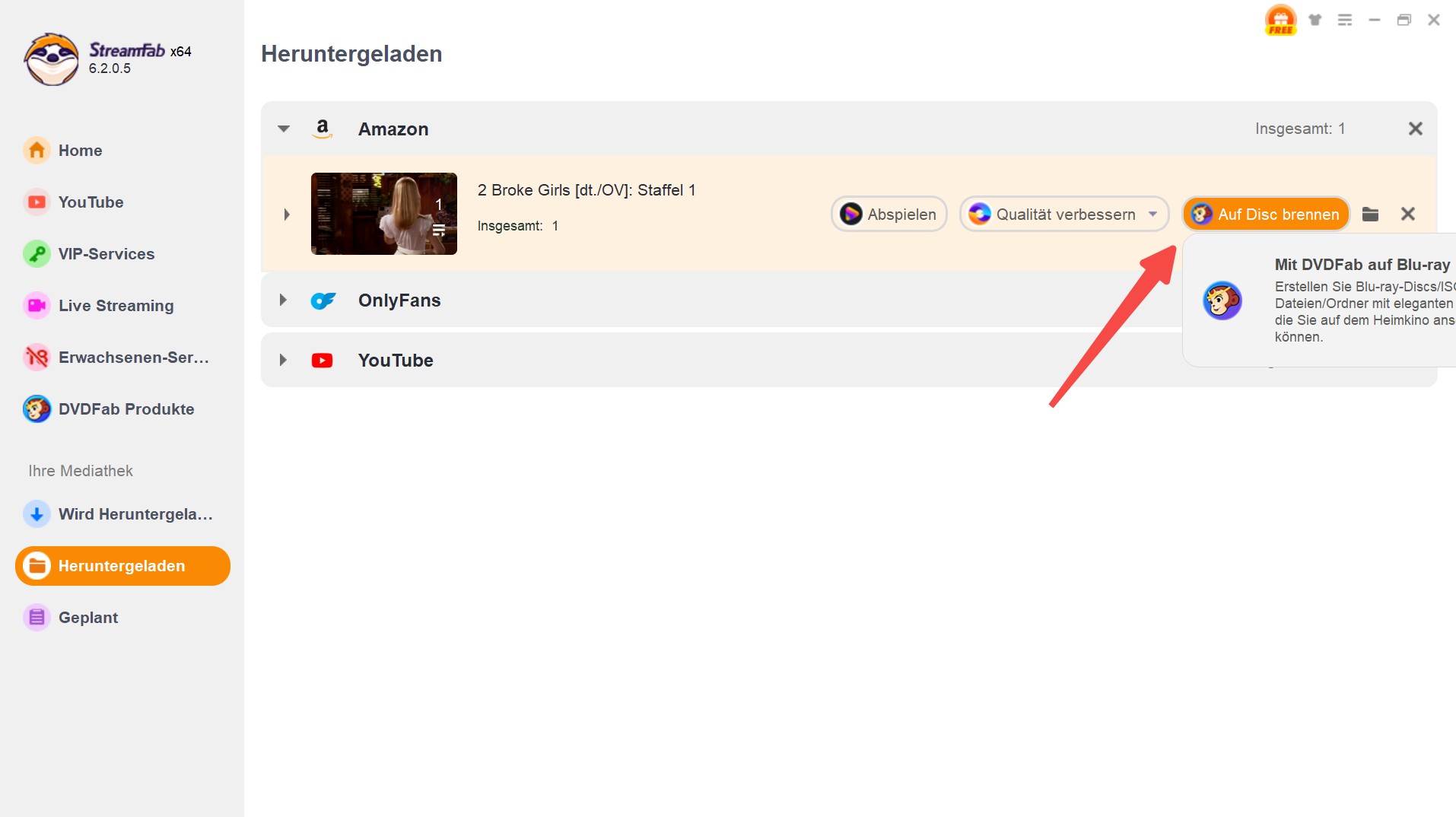This screenshot has height=817, width=1456.
Task: Collapse the Amazon group
Action: click(284, 129)
